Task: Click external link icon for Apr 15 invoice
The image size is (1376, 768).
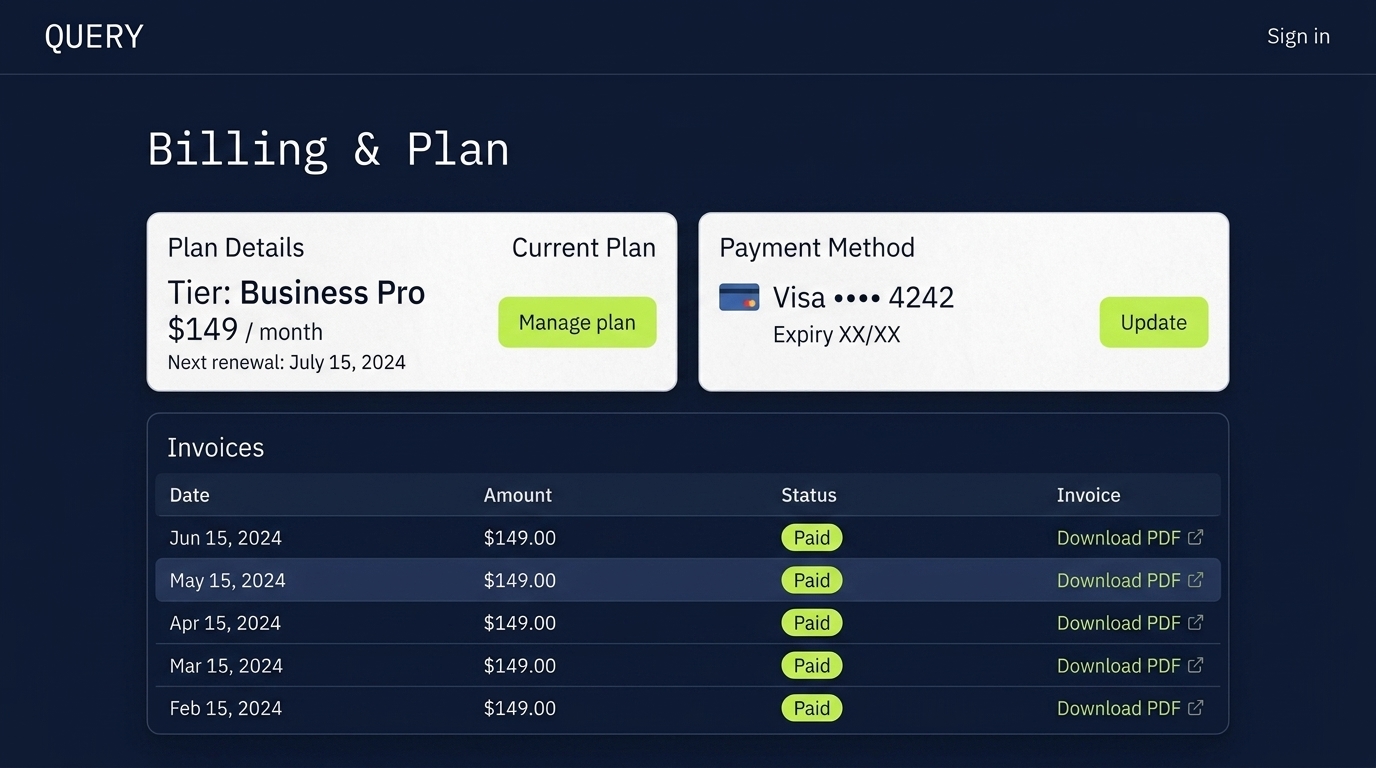Action: click(1195, 623)
